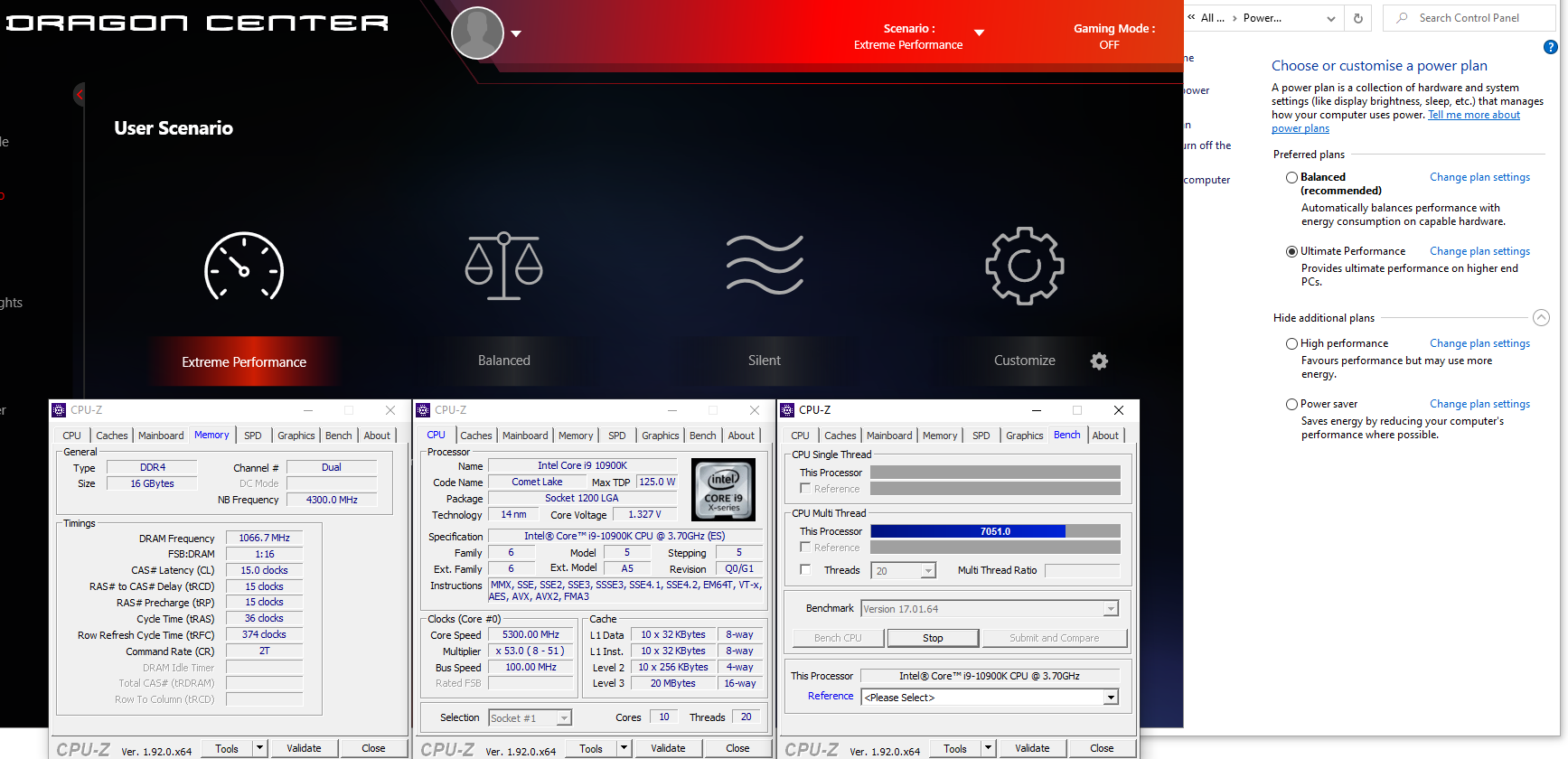This screenshot has width=1568, height=759.
Task: Select the Extreme Performance speedometer icon
Action: click(244, 267)
